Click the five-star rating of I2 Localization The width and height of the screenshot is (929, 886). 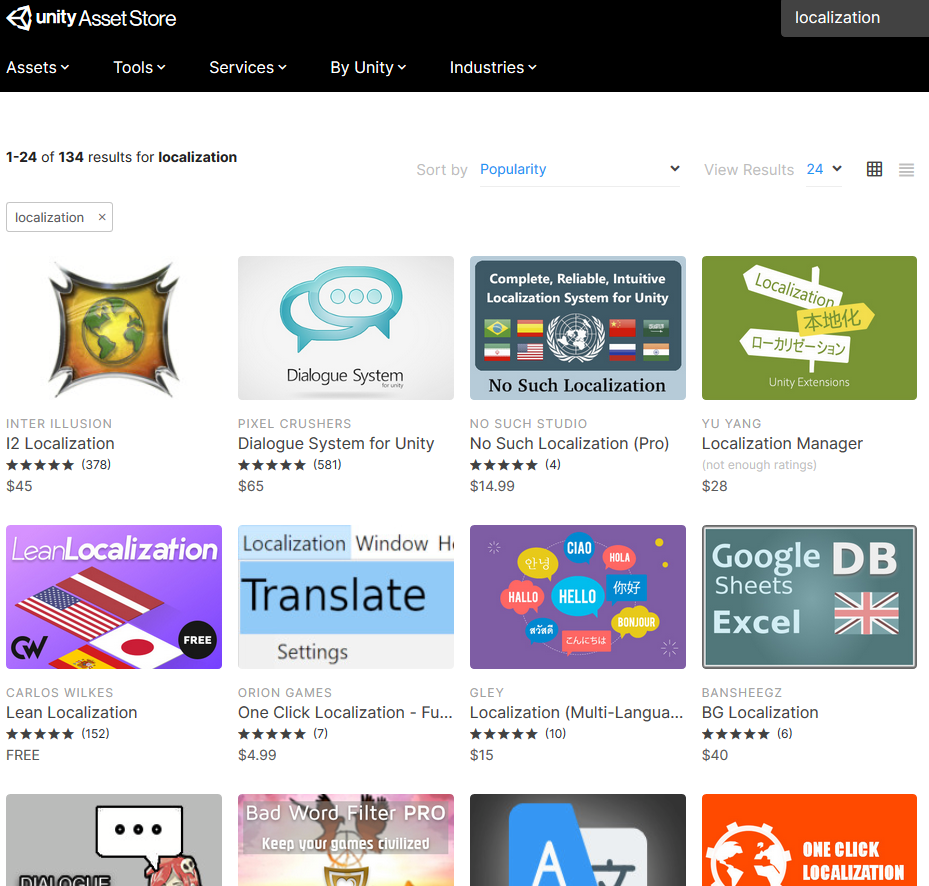39,464
